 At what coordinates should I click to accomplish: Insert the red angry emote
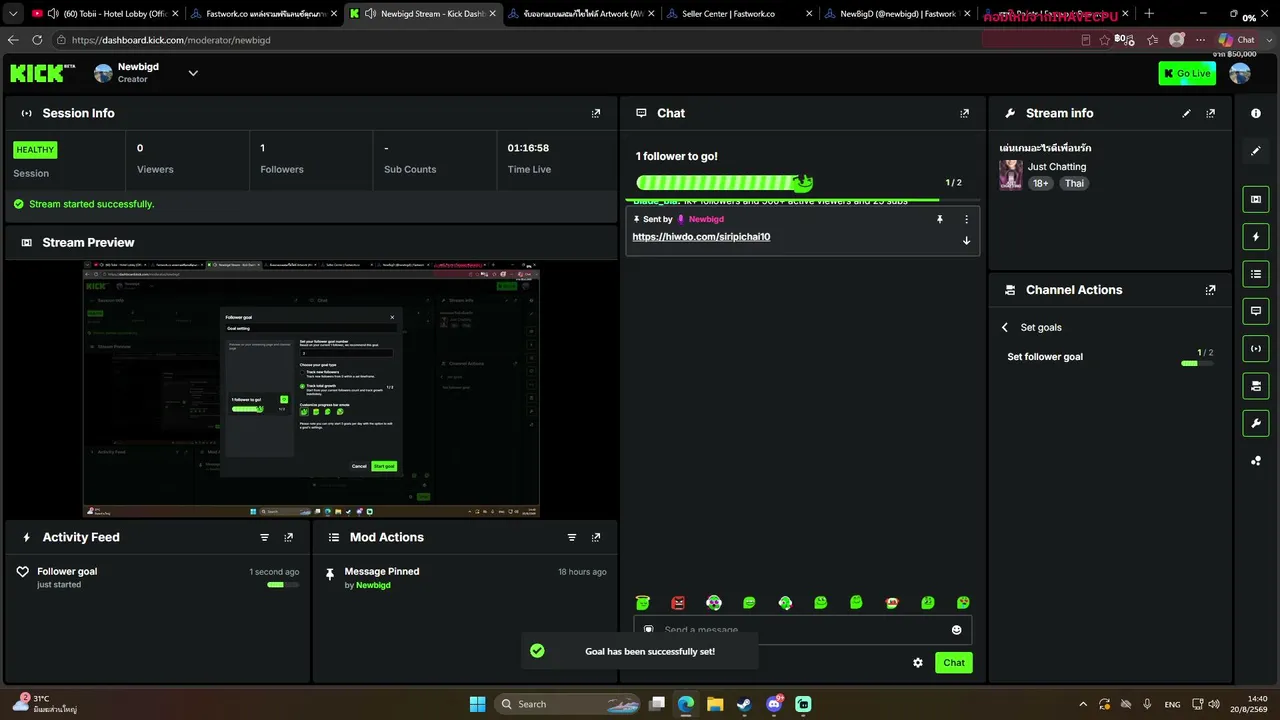[x=678, y=602]
